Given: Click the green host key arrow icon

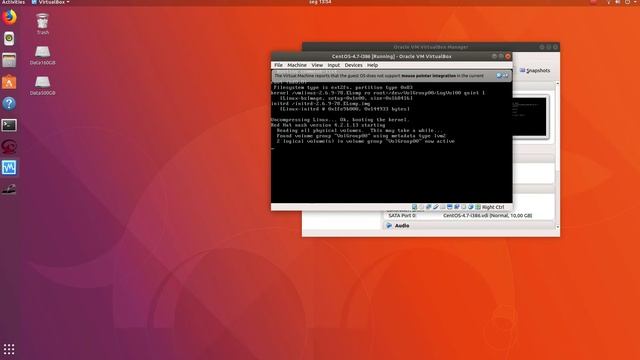Looking at the screenshot, I should tap(478, 207).
